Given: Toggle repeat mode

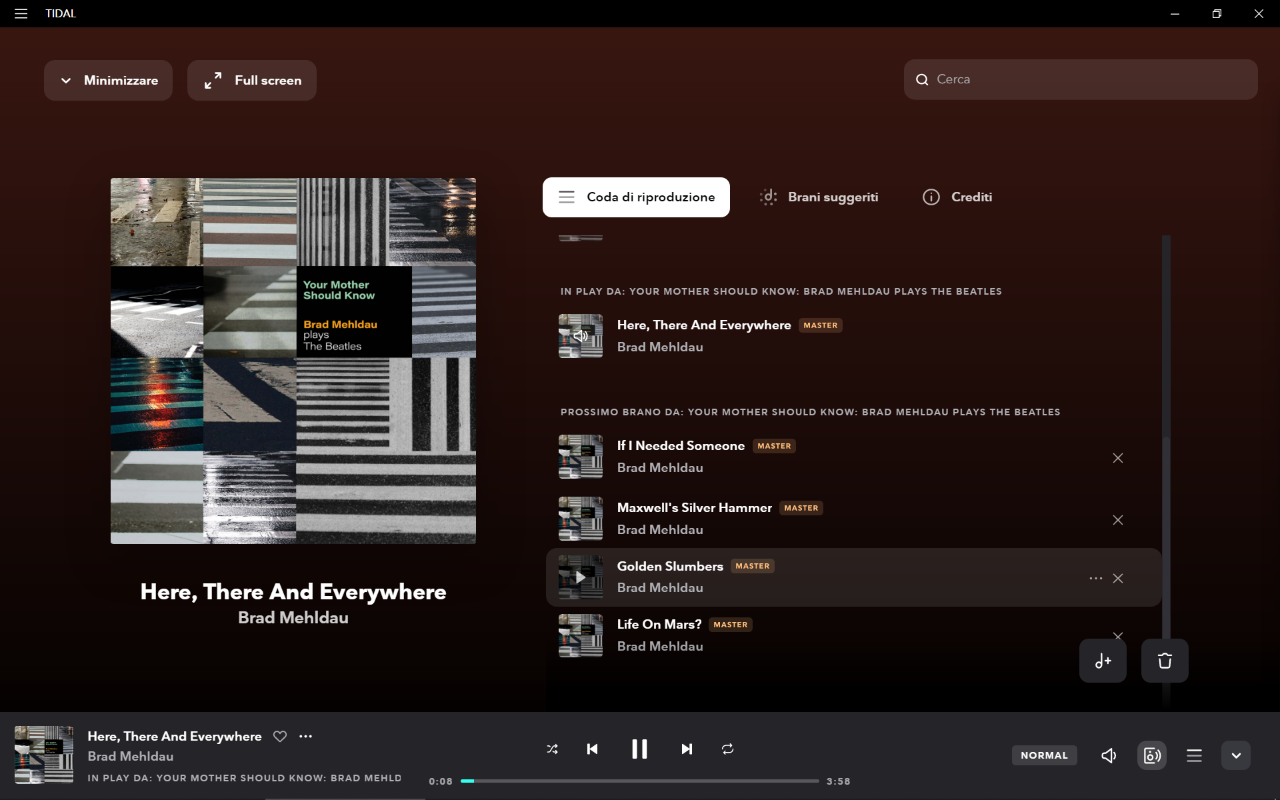Looking at the screenshot, I should click(728, 749).
